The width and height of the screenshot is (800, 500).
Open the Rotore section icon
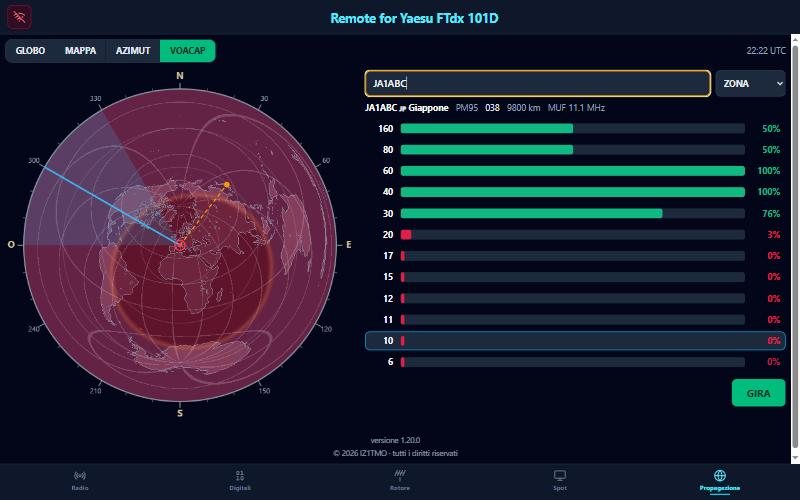399,476
